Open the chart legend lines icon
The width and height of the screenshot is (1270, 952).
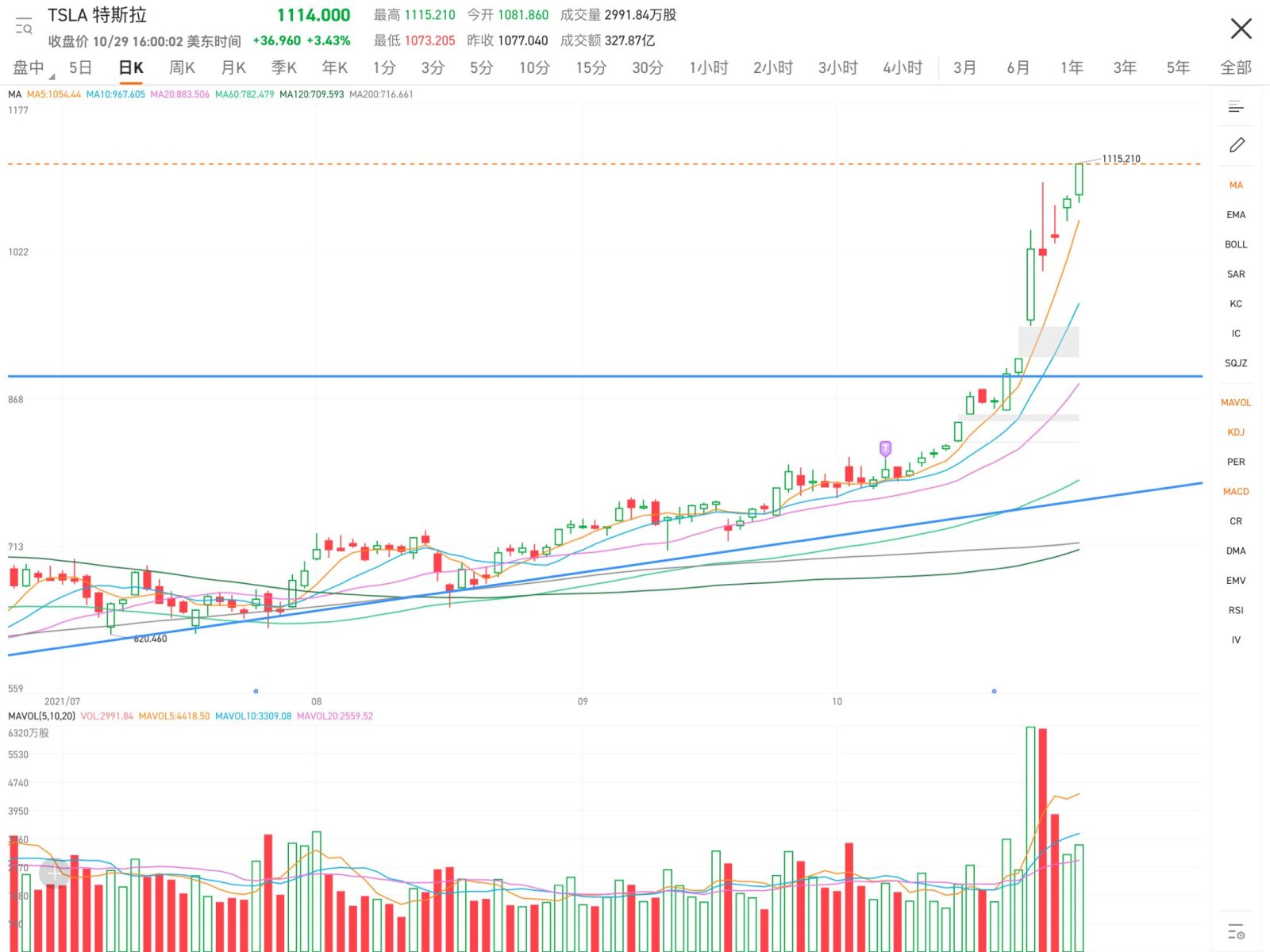[1236, 106]
